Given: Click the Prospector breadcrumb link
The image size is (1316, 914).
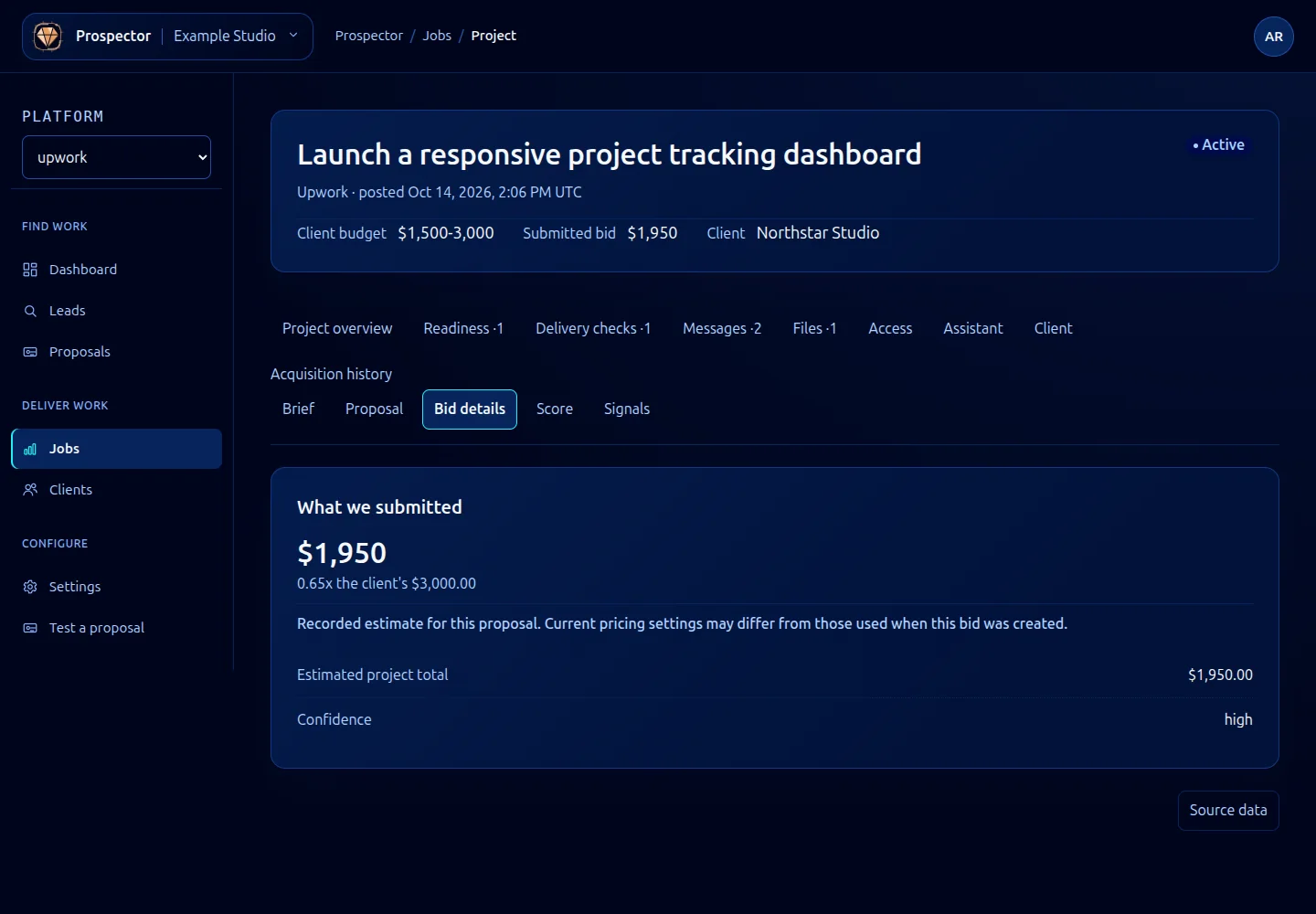Looking at the screenshot, I should (x=369, y=36).
